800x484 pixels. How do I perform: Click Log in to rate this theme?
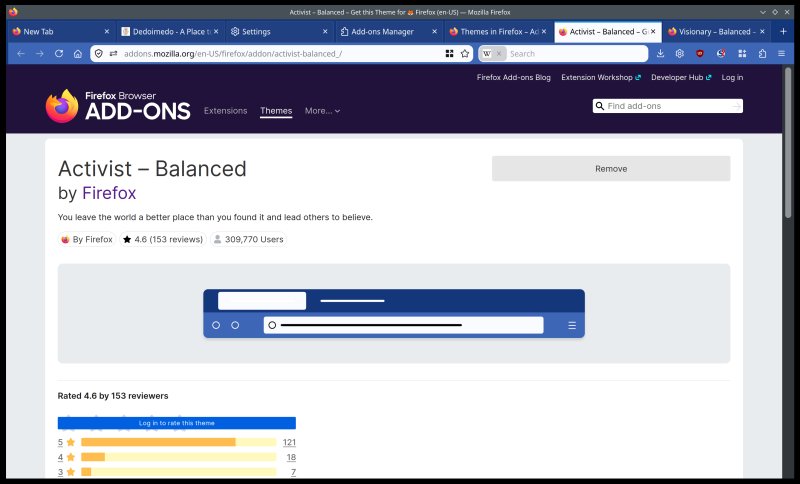[177, 423]
